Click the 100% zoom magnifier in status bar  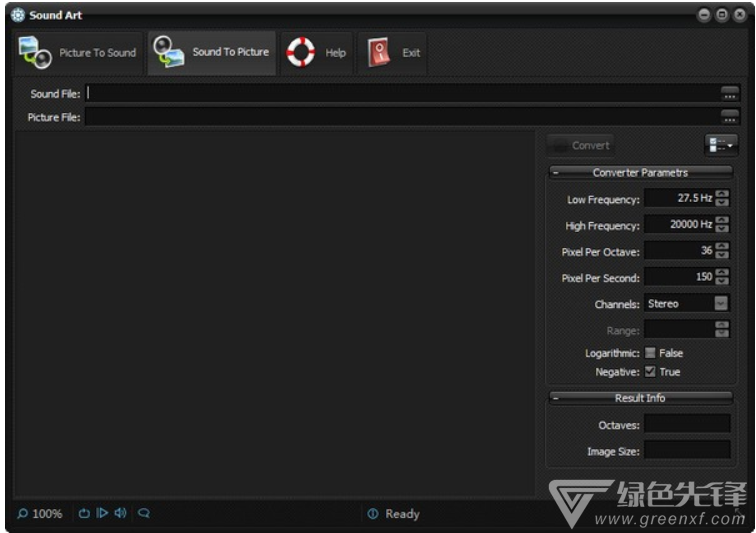pos(23,514)
